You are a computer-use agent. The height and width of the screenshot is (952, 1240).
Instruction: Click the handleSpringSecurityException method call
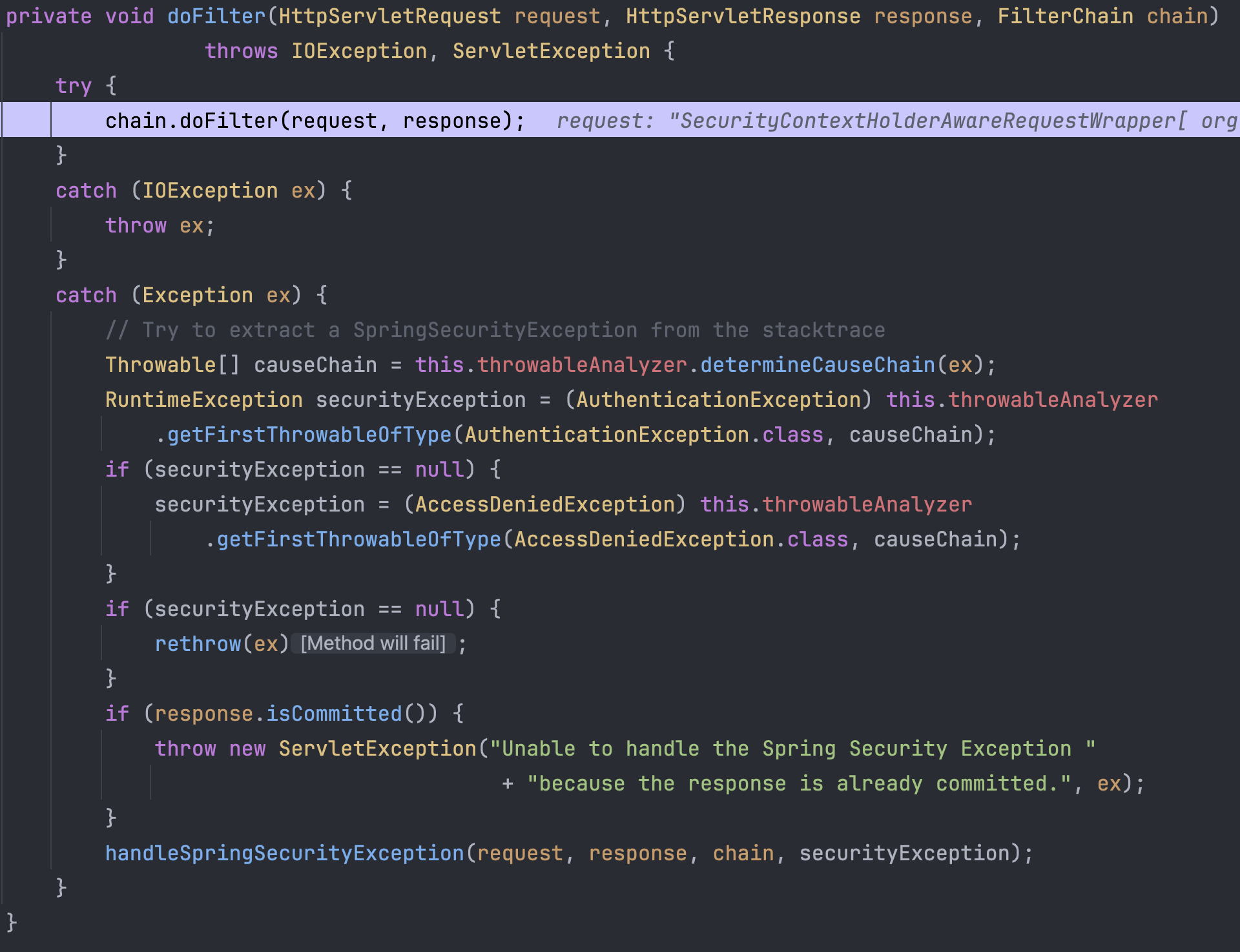tap(284, 853)
